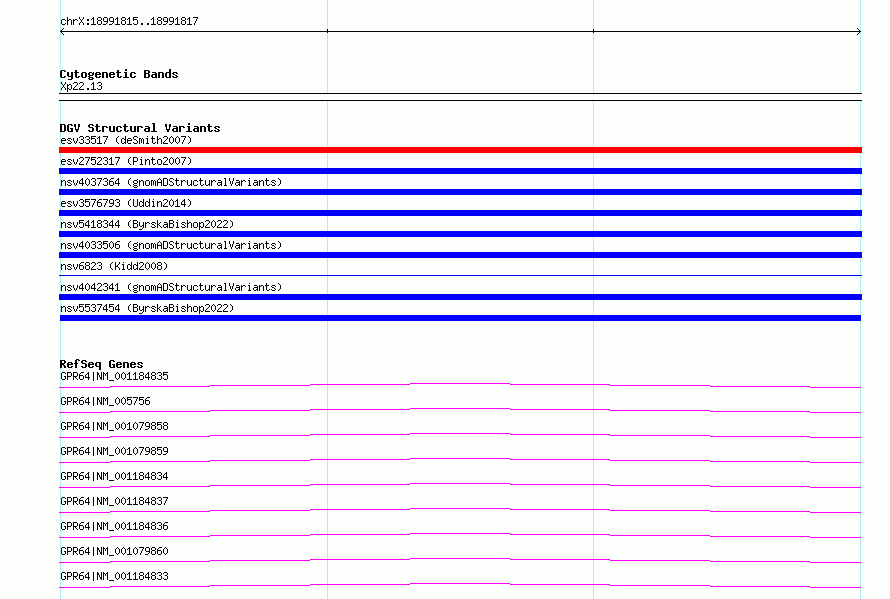
Task: Open the GPR64|NM_001079858 transcript label
Action: [x=114, y=426]
